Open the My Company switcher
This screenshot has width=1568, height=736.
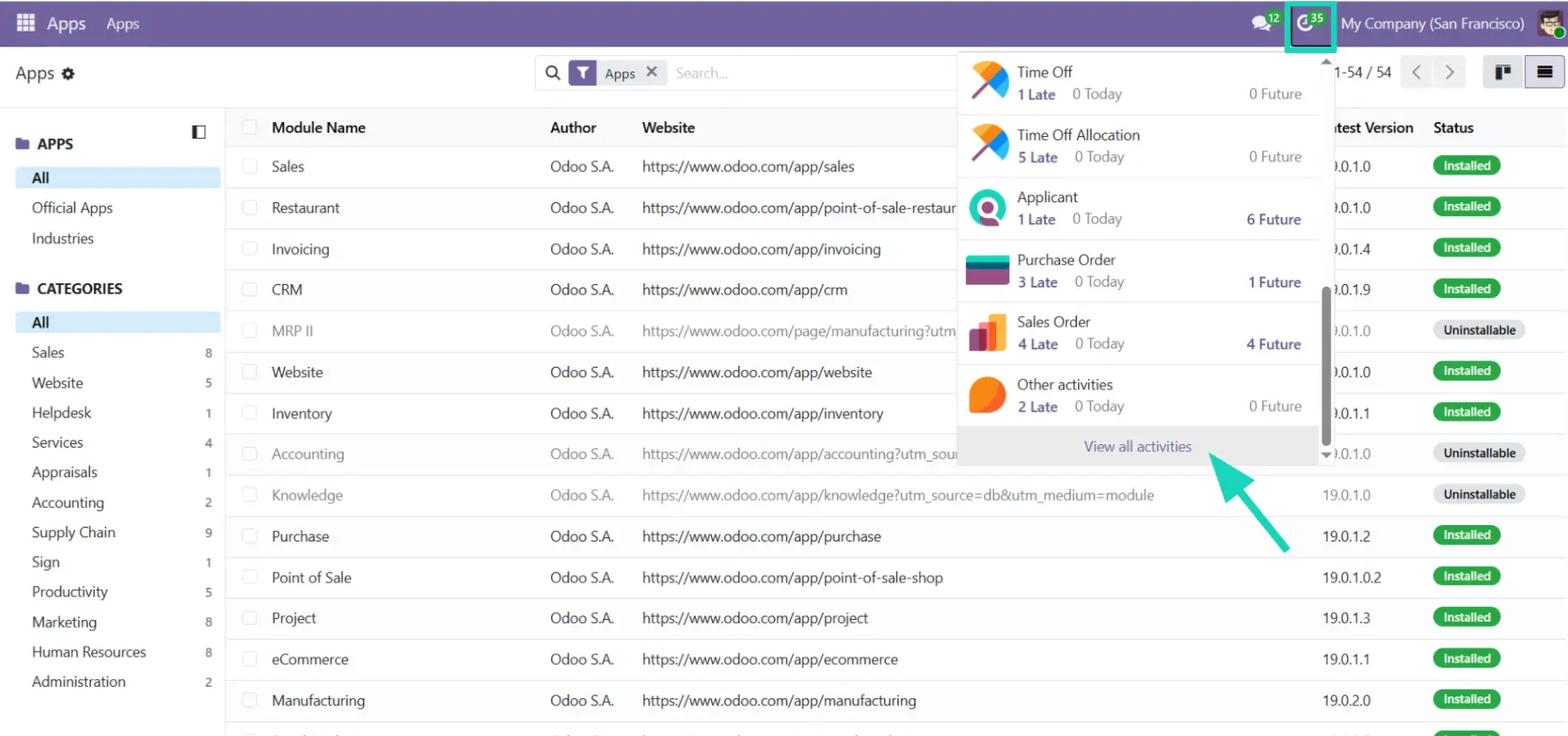(x=1431, y=24)
